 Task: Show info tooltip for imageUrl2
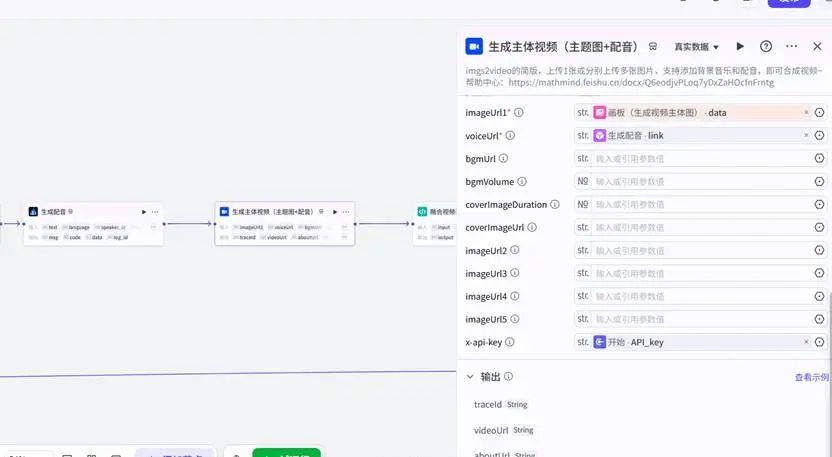[515, 250]
